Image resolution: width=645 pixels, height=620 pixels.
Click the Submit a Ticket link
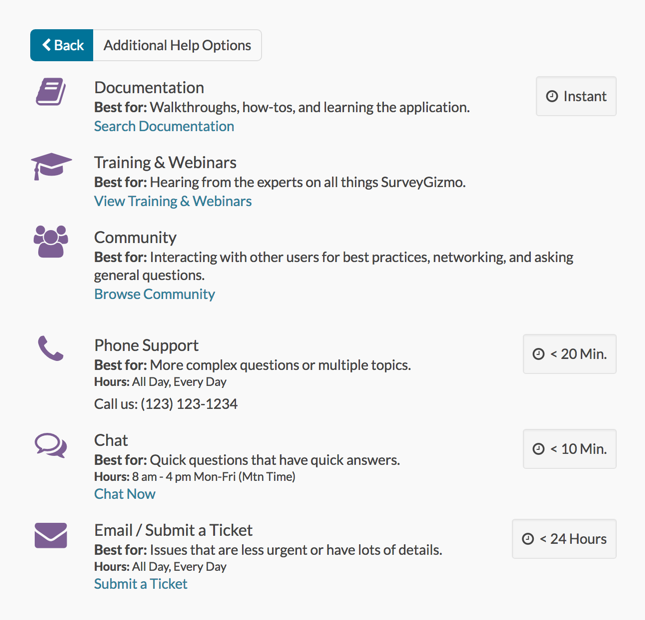(140, 584)
